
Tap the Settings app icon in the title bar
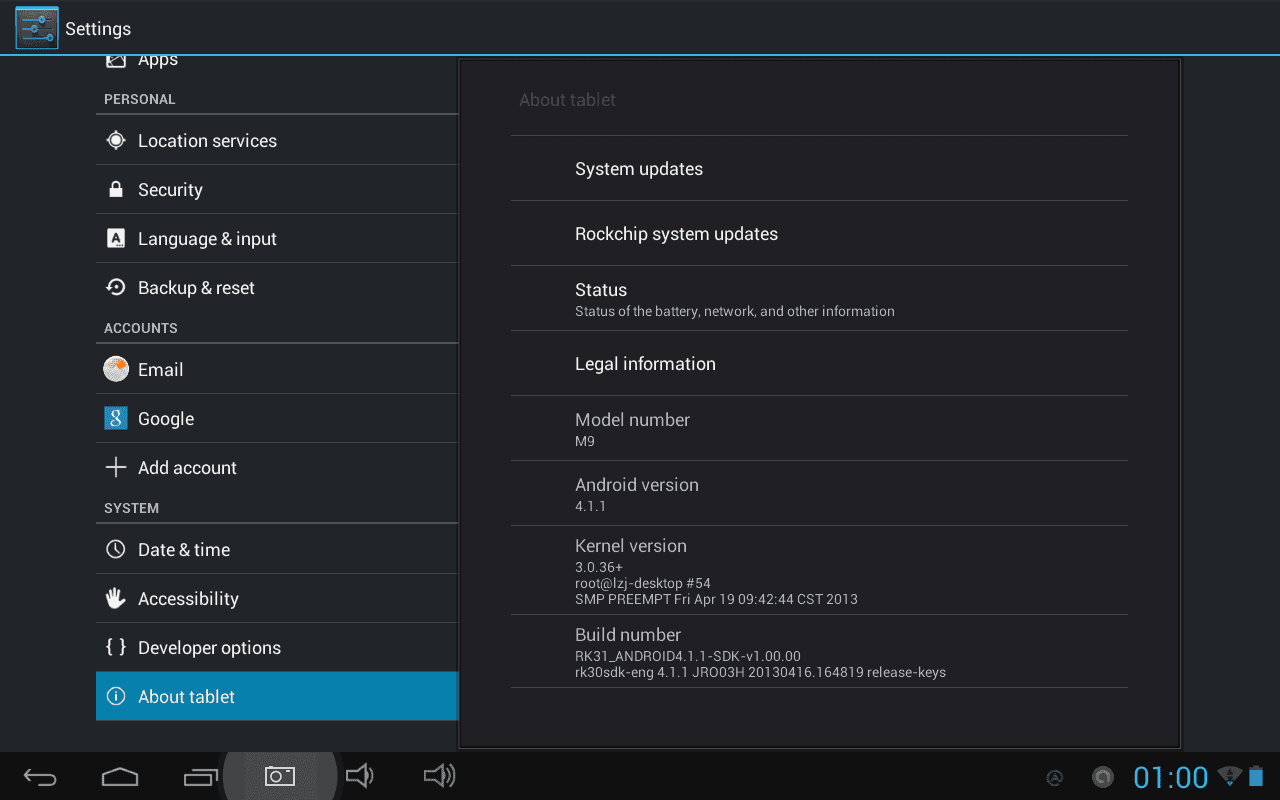37,28
